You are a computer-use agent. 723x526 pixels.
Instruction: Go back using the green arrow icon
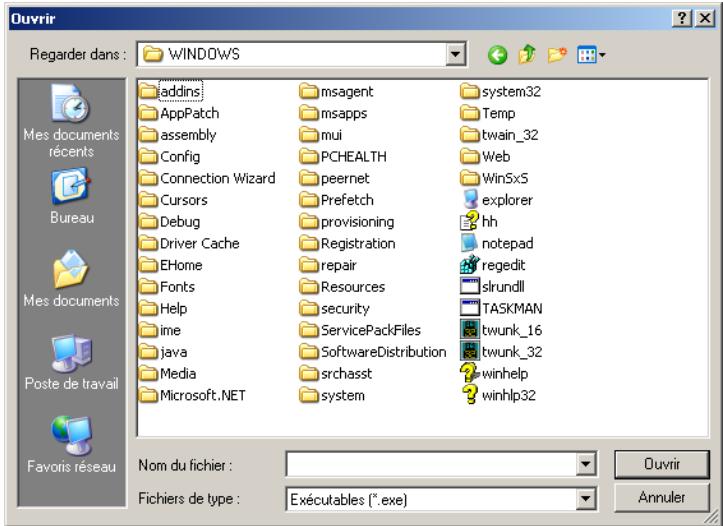497,55
